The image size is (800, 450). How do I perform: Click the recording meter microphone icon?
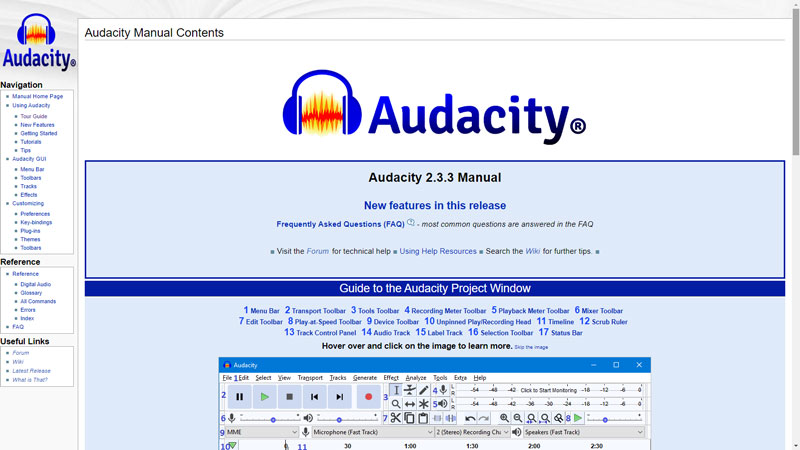(x=443, y=390)
